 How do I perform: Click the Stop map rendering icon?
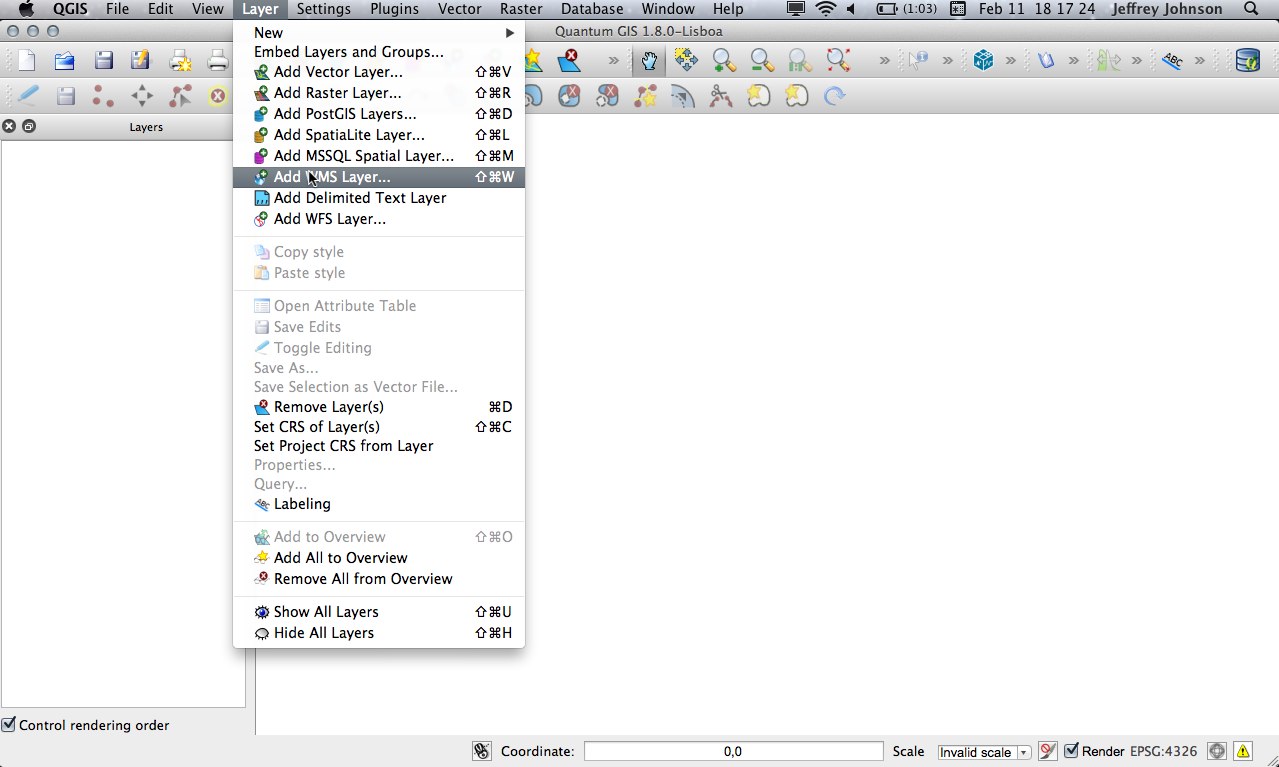tap(1047, 751)
